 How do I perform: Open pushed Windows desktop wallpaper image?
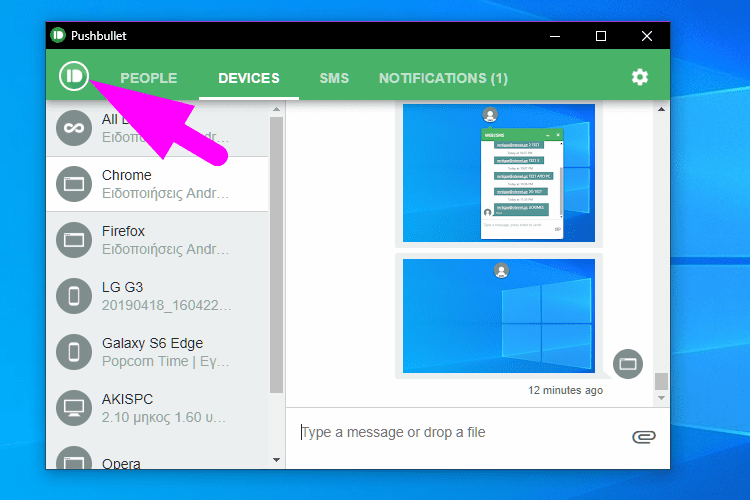pyautogui.click(x=499, y=316)
